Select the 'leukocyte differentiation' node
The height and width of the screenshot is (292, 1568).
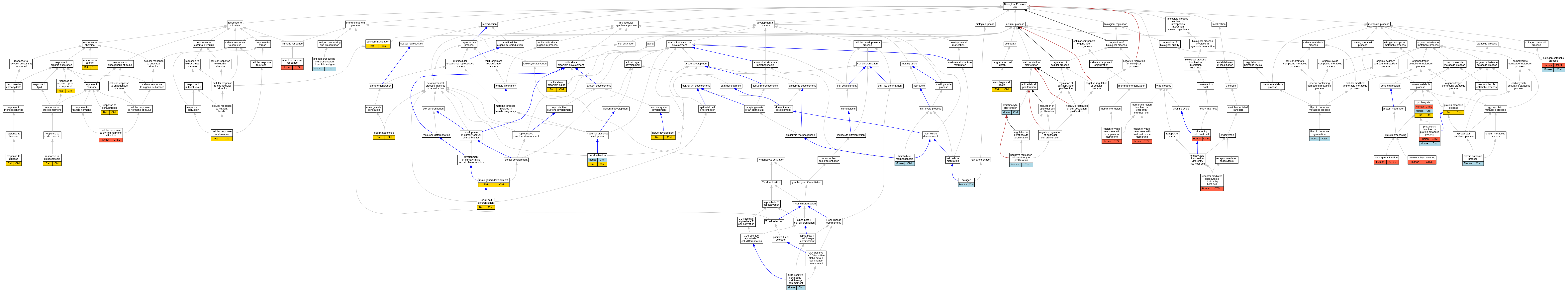[850, 135]
